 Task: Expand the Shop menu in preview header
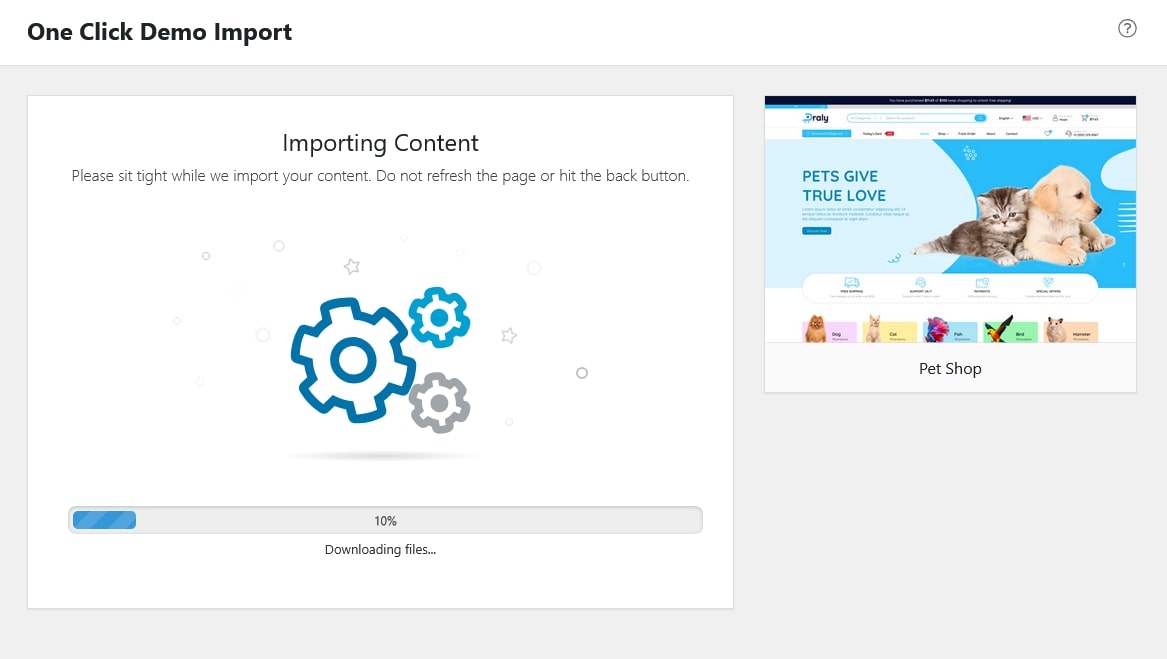click(943, 133)
